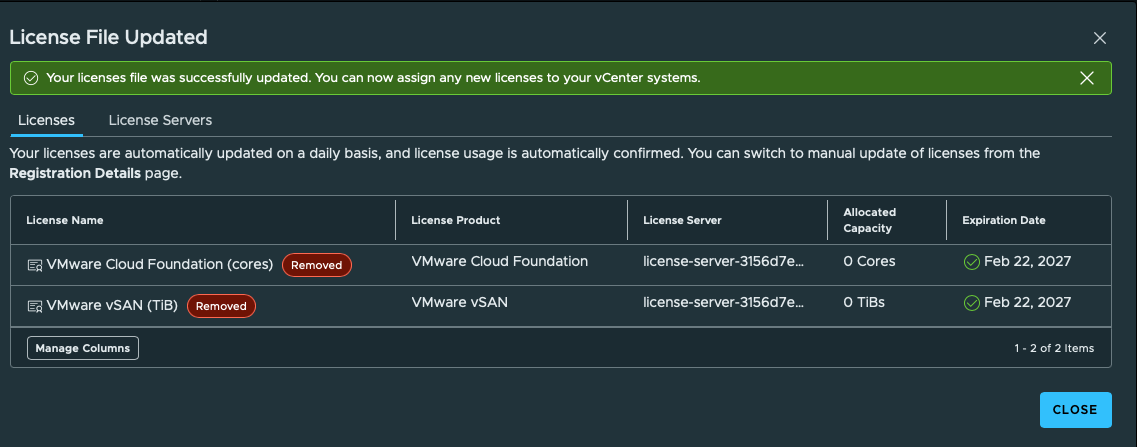Viewport: 1137px width, 447px height.
Task: Close the License File Updated dialog via X
Action: [1099, 38]
